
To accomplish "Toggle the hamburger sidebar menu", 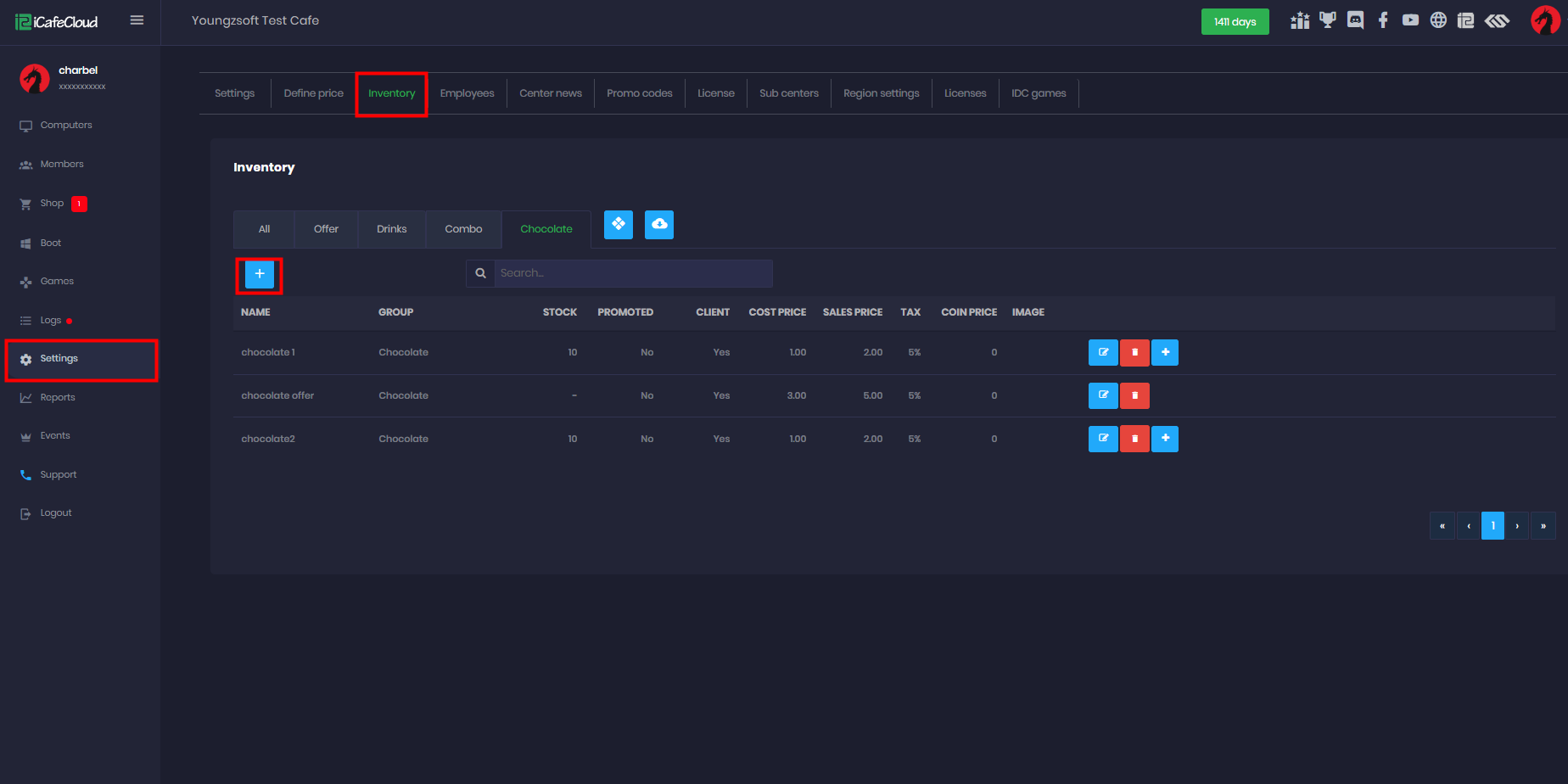I will pos(137,20).
